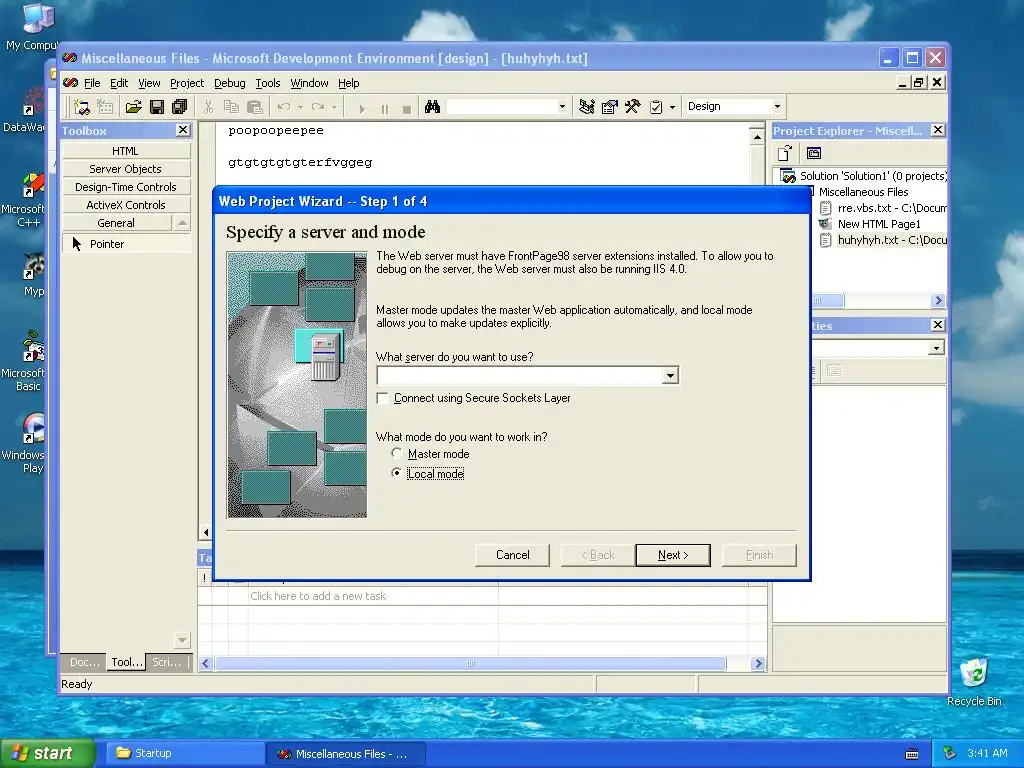
Task: Click Open File icon in Project Explorer
Action: point(784,153)
